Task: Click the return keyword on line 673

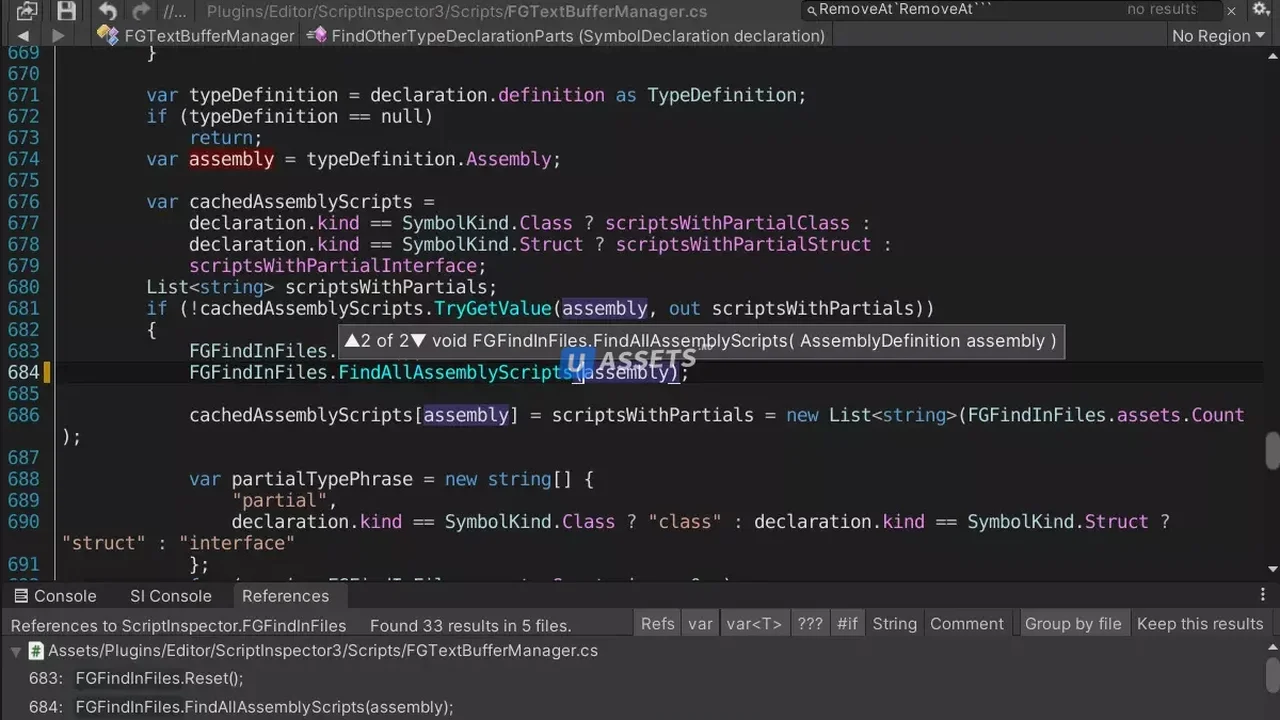Action: pos(221,138)
